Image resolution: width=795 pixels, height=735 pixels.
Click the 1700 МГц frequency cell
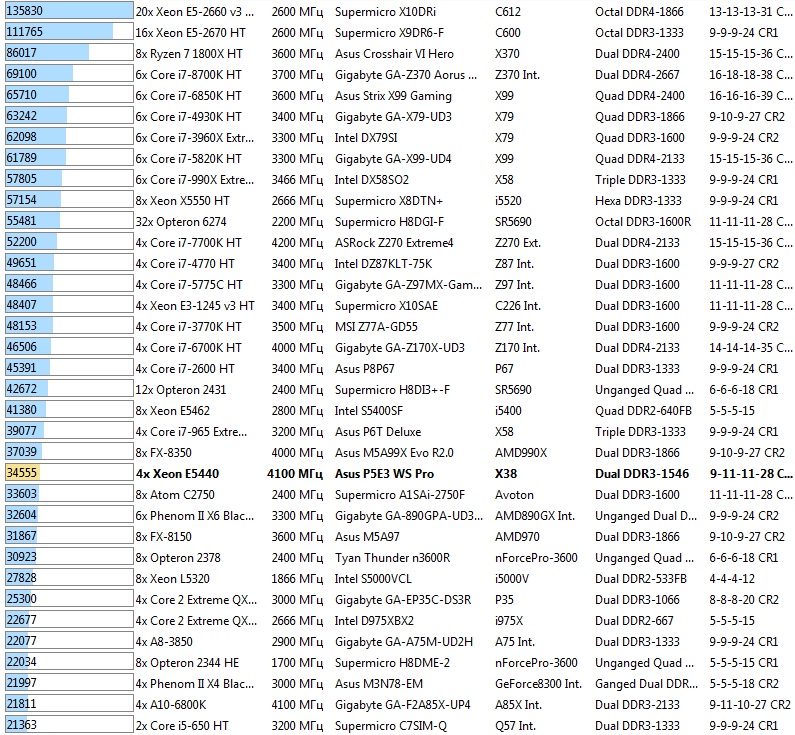click(x=297, y=663)
